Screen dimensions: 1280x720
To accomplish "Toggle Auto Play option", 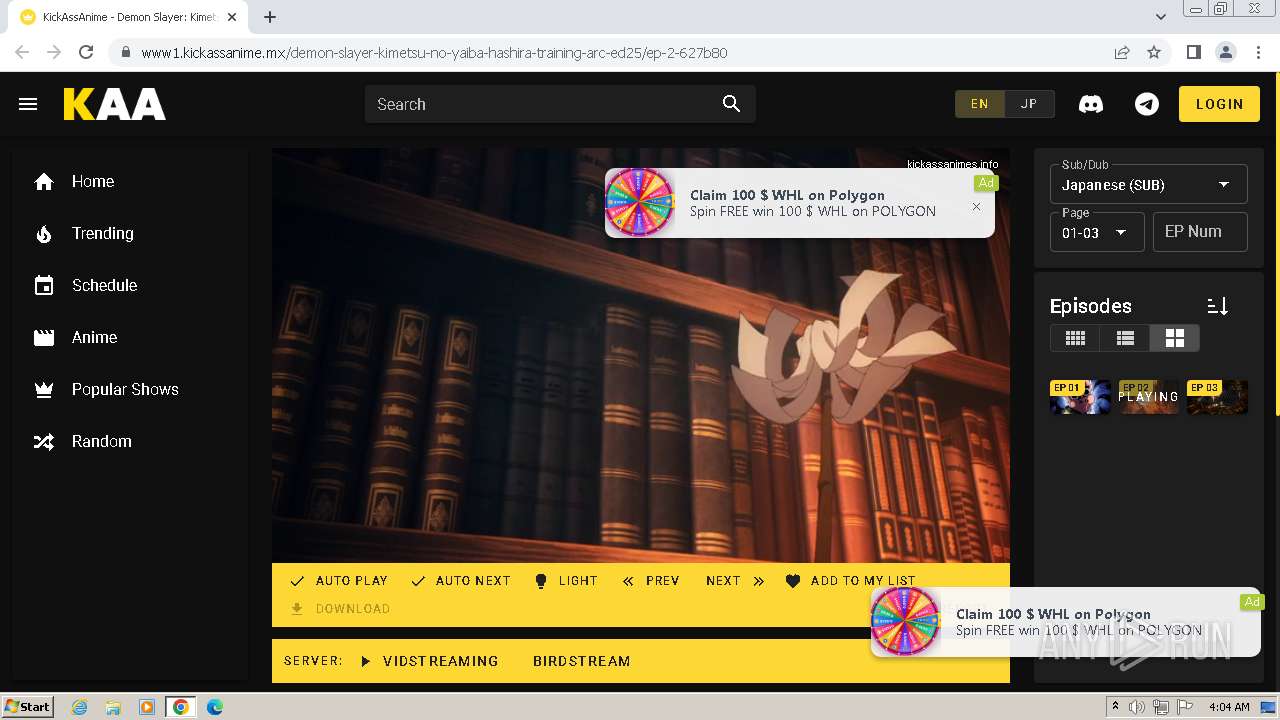I will pos(338,581).
